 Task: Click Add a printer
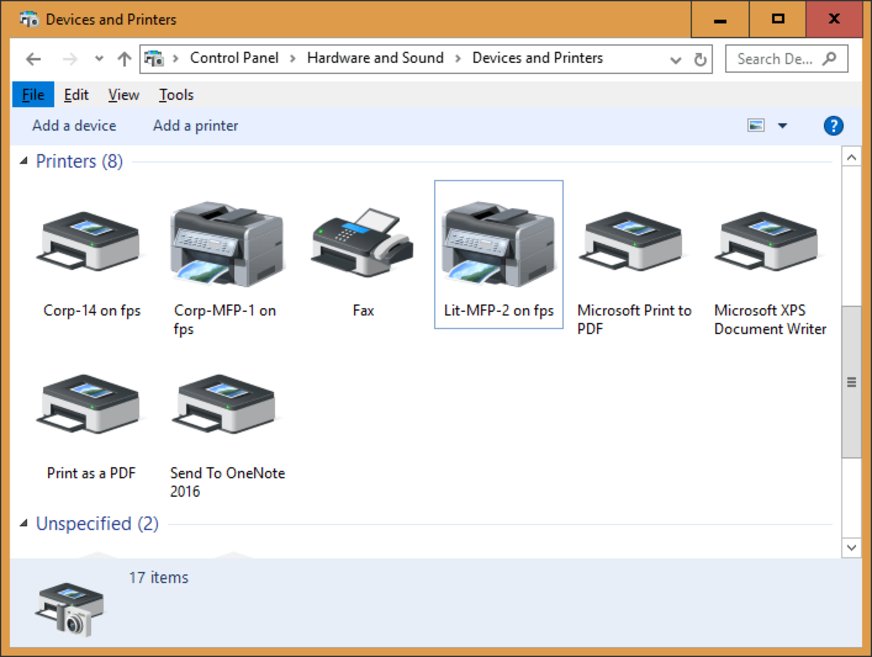[x=195, y=126]
